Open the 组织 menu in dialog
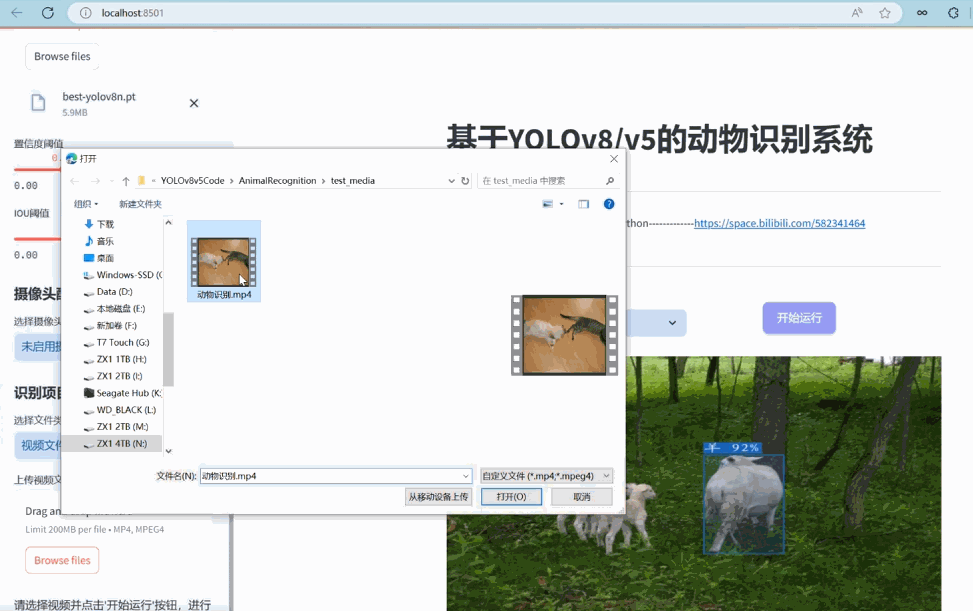Viewport: 973px width, 611px height. 86,204
